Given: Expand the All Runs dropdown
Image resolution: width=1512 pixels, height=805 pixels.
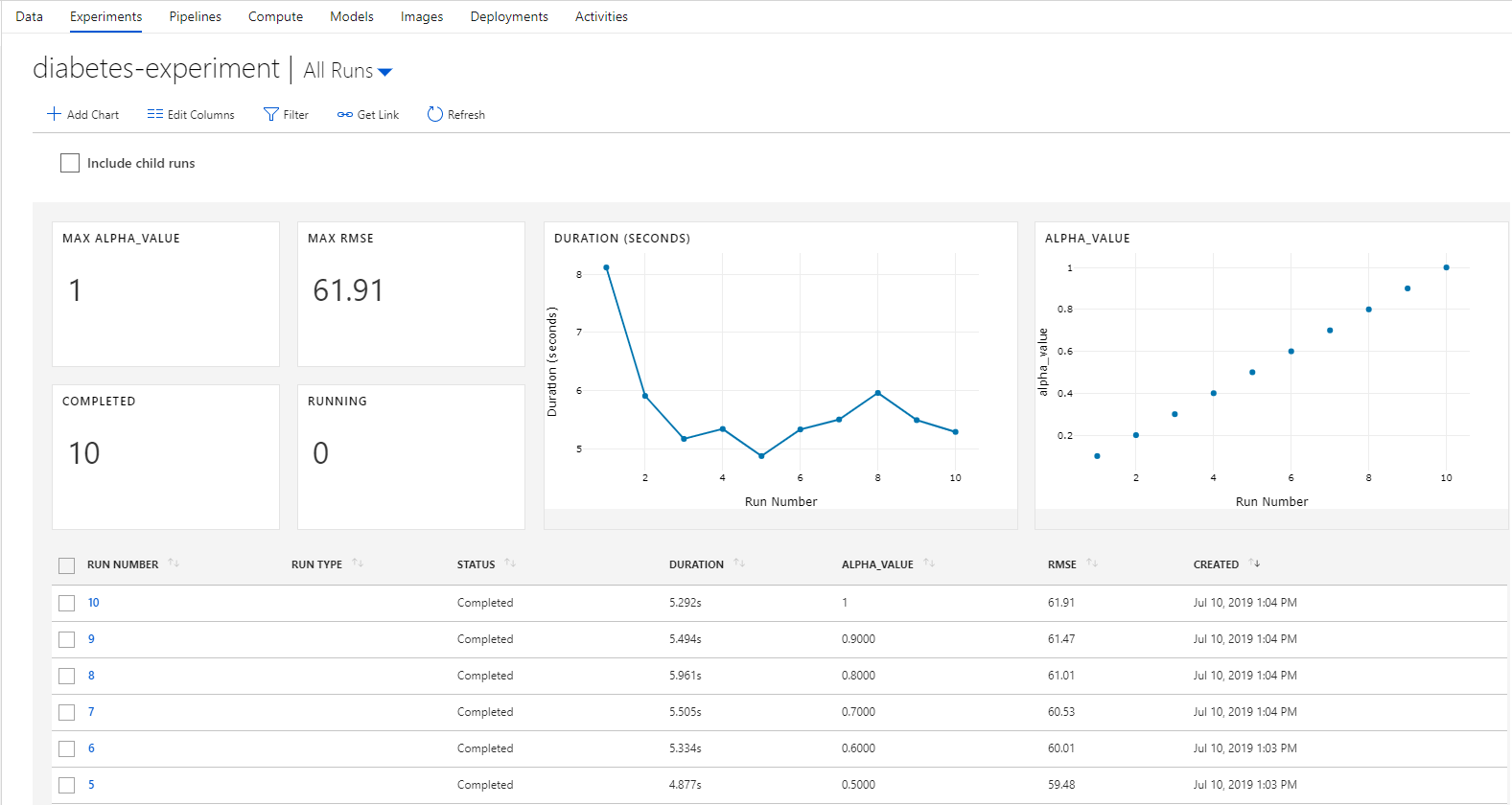Looking at the screenshot, I should (384, 72).
